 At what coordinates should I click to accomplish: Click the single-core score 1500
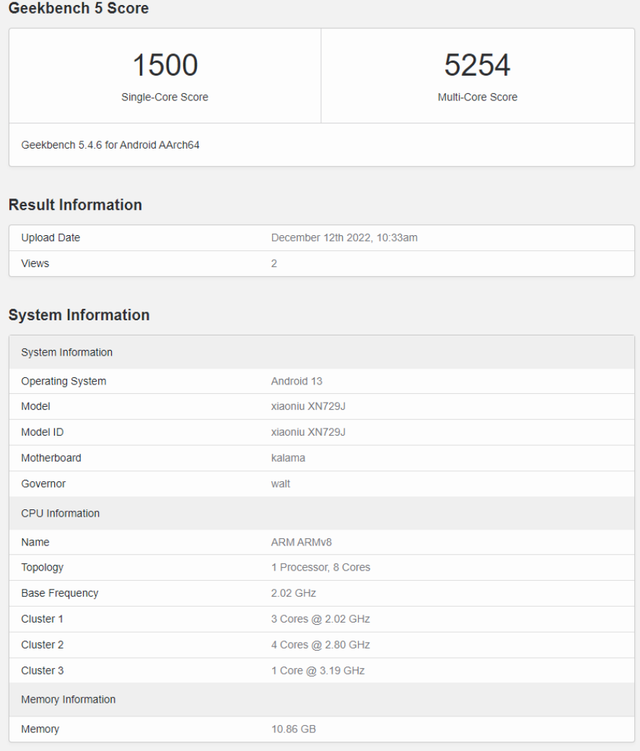[165, 66]
